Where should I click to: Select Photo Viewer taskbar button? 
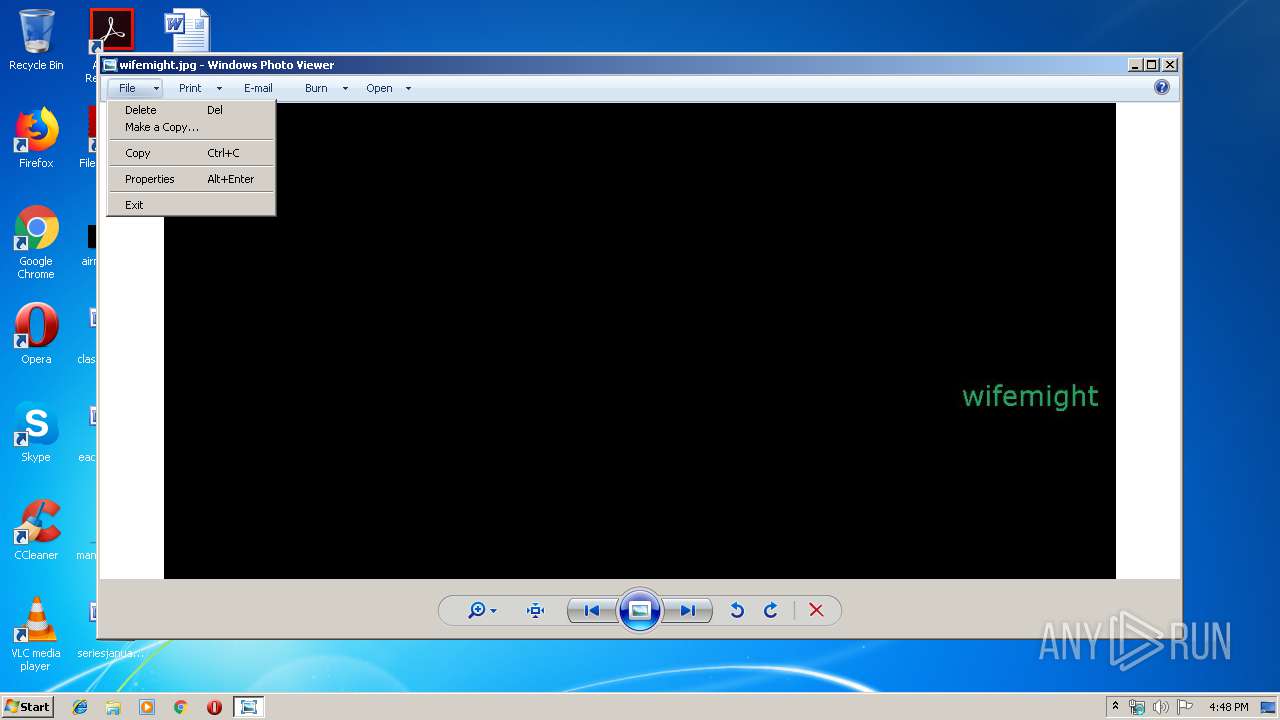248,707
